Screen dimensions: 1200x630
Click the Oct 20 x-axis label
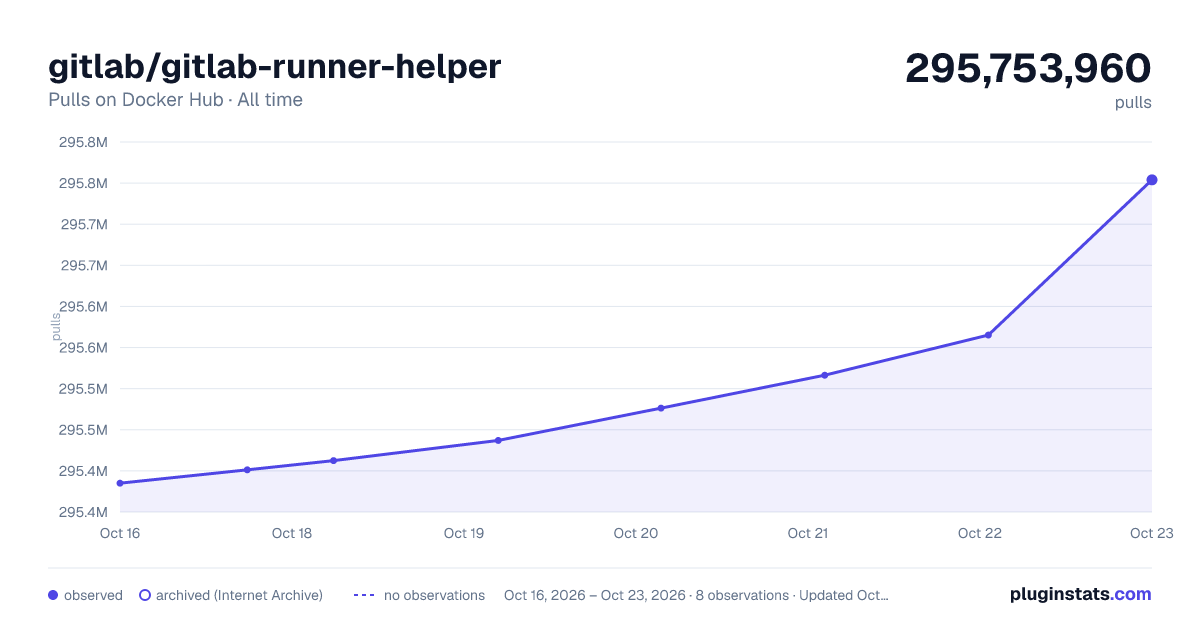[636, 533]
